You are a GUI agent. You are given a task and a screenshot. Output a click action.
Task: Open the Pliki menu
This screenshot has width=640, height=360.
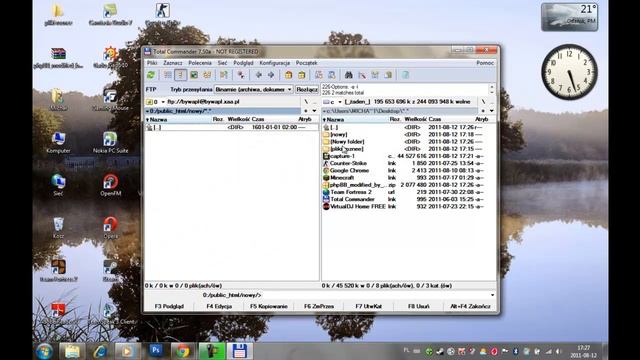click(x=152, y=63)
